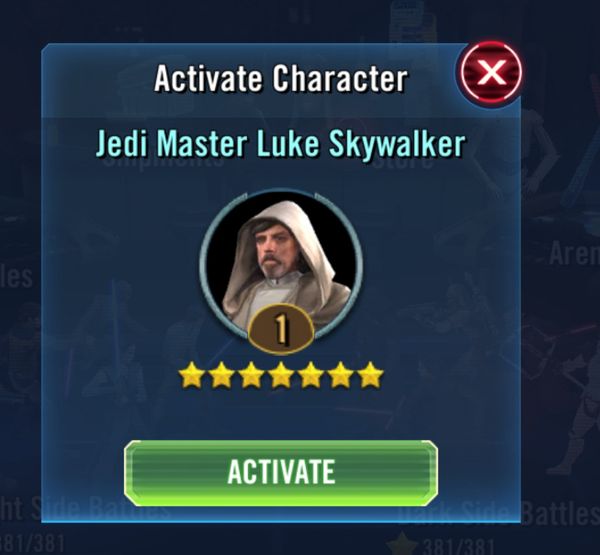Screen dimensions: 600x555
Task: Click the seventh last gold star
Action: (370, 375)
